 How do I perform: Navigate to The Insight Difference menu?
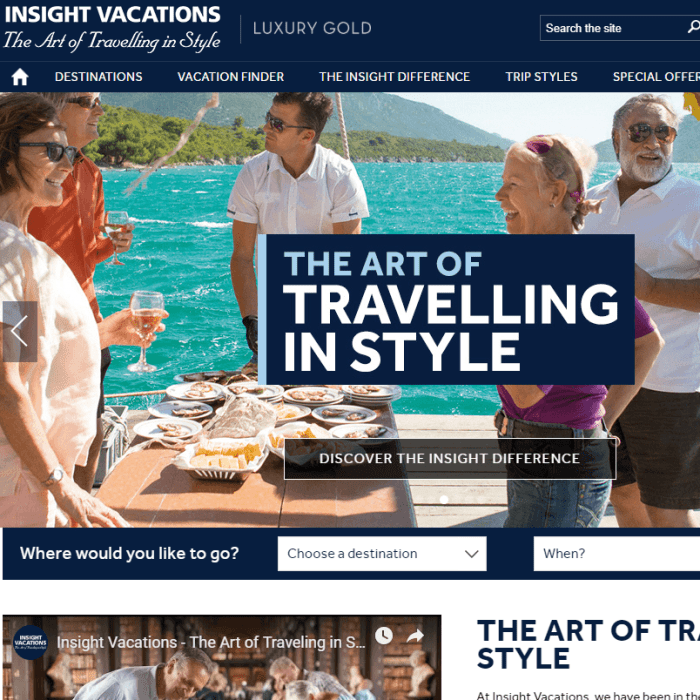pyautogui.click(x=394, y=77)
